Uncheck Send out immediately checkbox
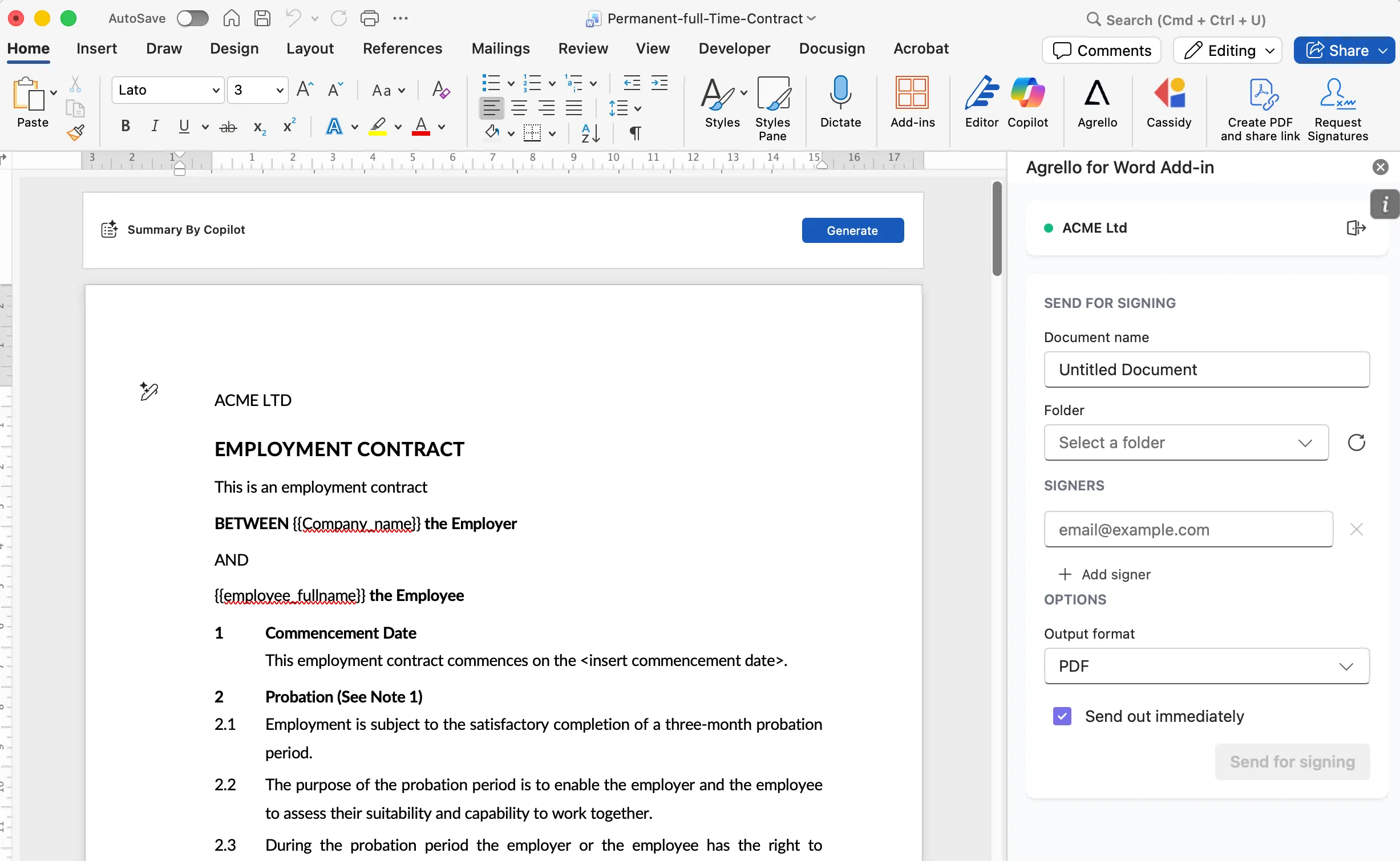This screenshot has height=861, width=1400. [x=1062, y=716]
